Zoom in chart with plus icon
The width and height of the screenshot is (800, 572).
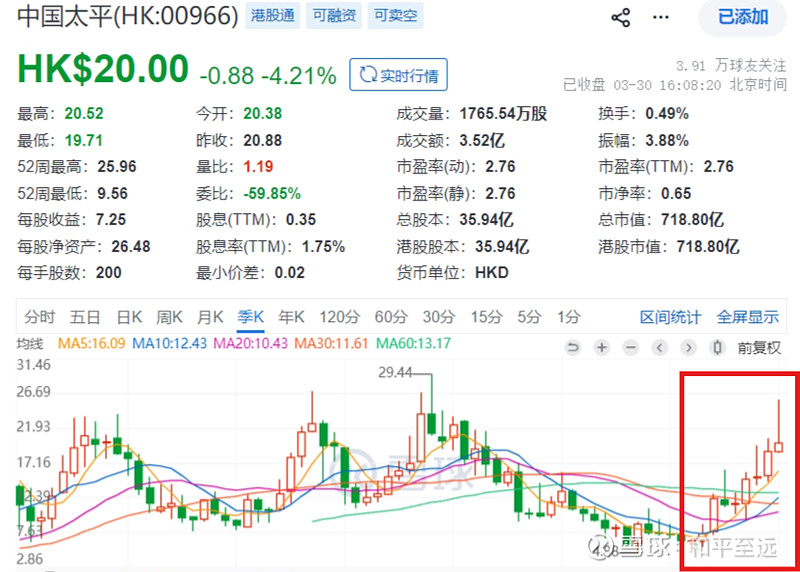602,348
